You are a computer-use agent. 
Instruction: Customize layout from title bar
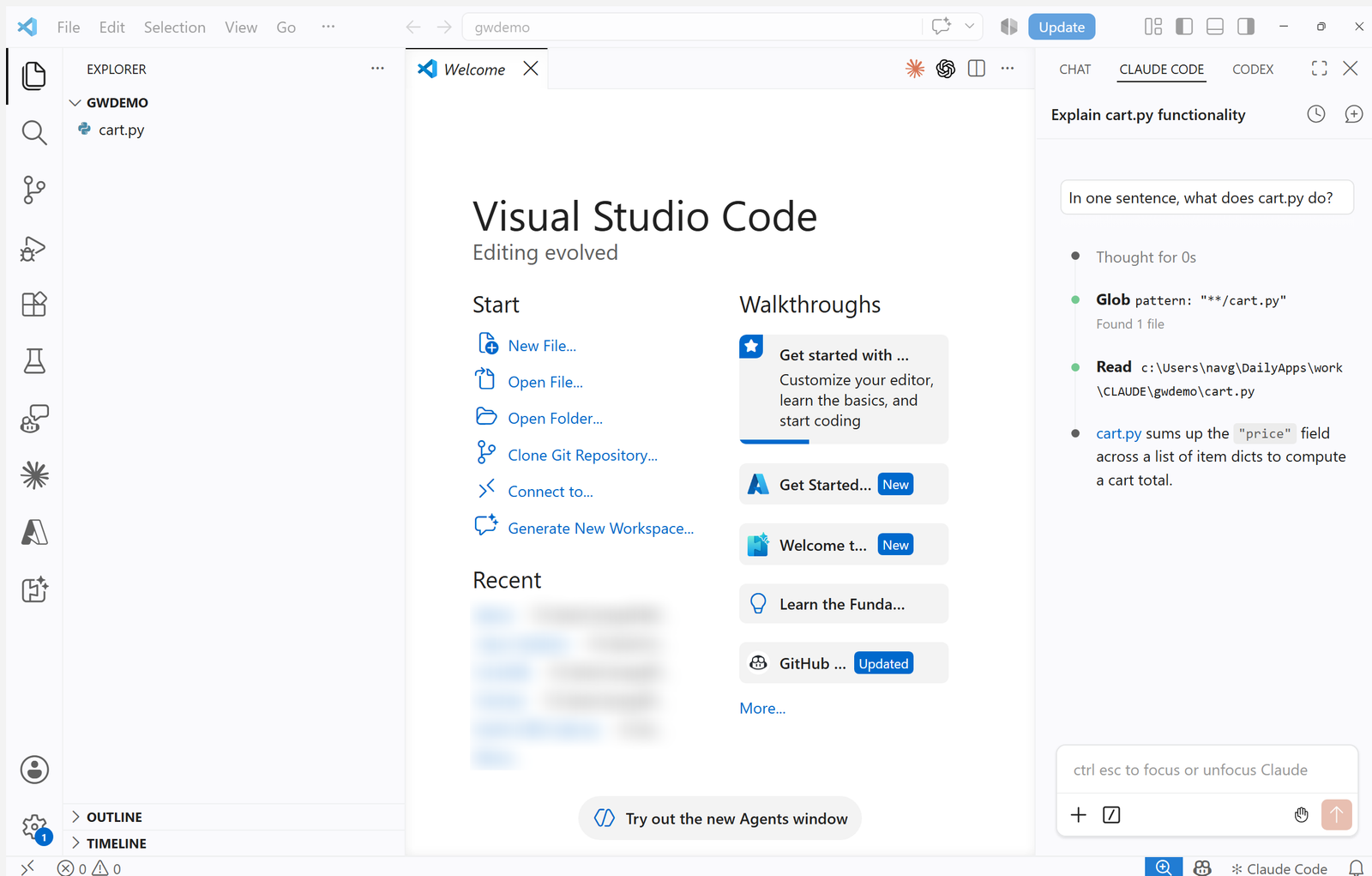(1153, 27)
